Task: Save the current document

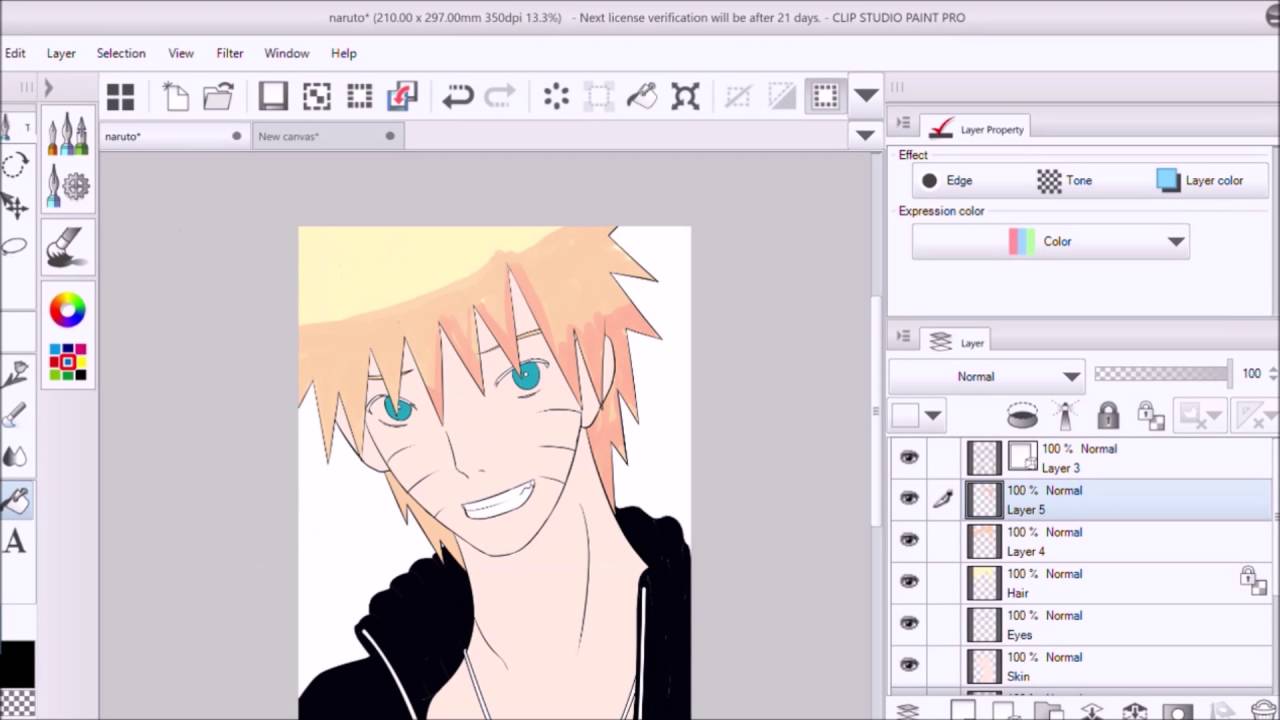Action: (273, 96)
